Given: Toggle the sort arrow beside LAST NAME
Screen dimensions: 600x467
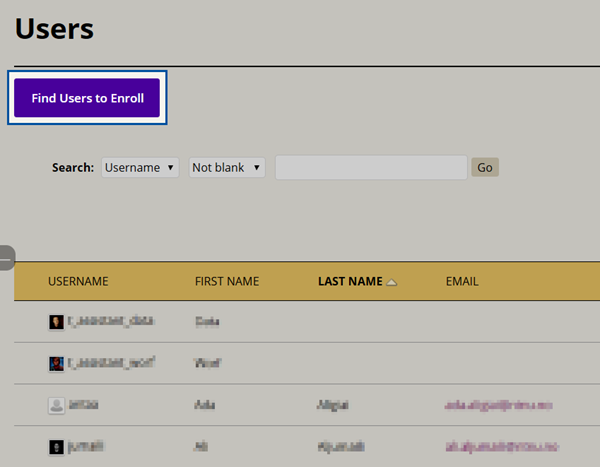Looking at the screenshot, I should [x=391, y=282].
